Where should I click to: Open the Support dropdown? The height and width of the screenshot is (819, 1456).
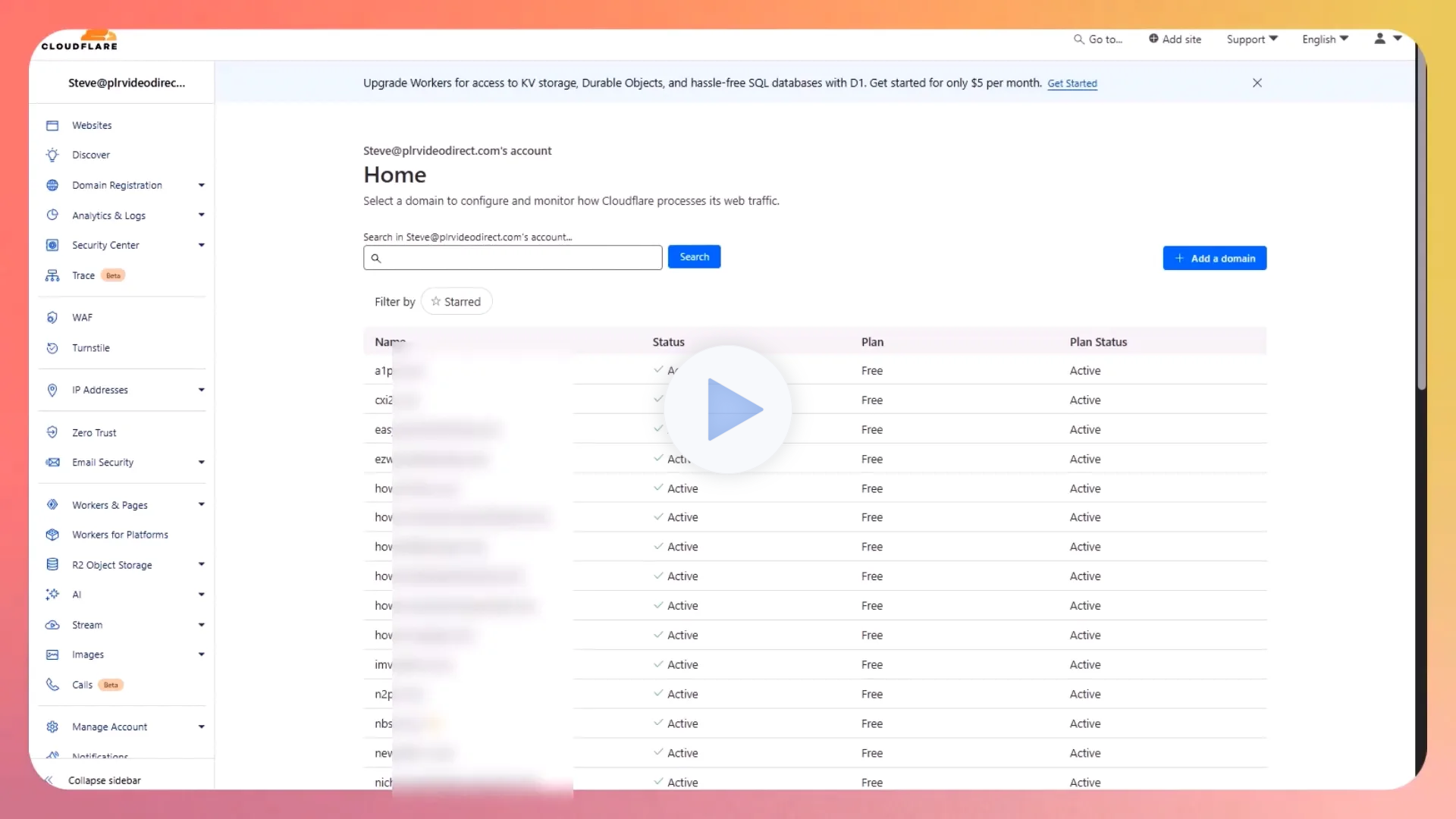(x=1252, y=39)
